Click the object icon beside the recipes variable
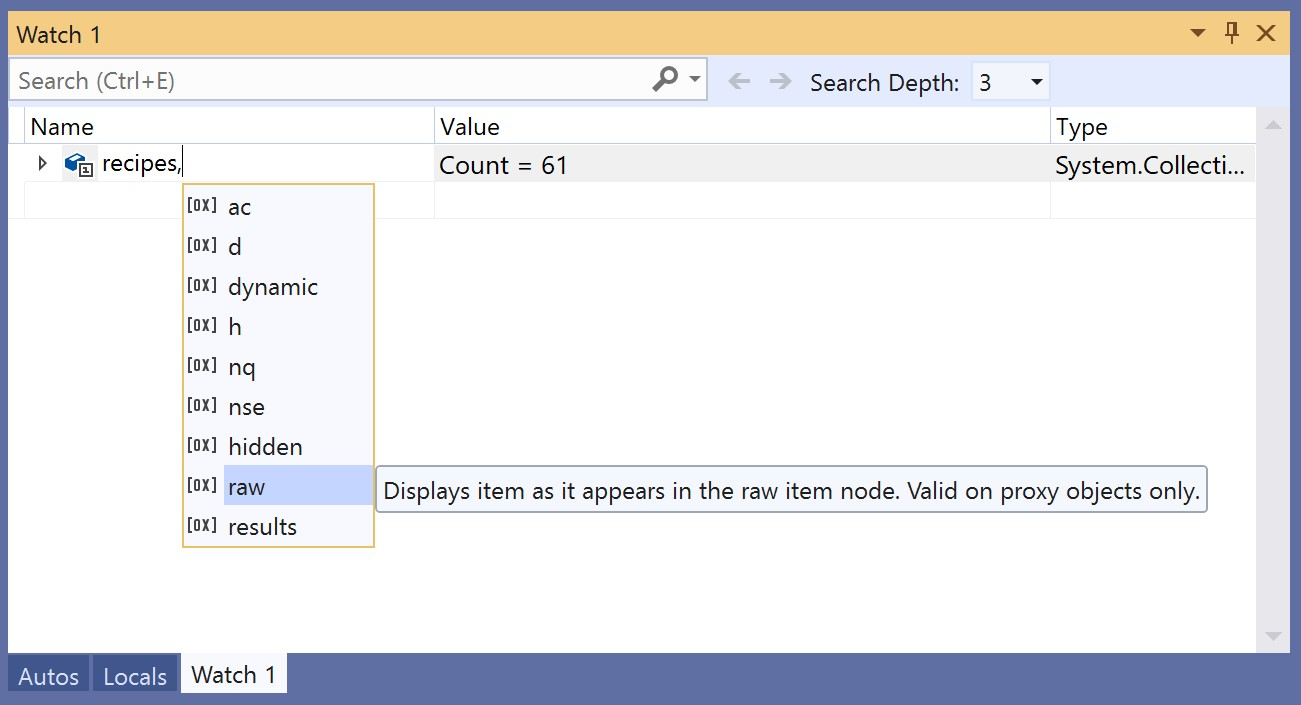Viewport: 1301px width, 705px height. click(x=77, y=163)
